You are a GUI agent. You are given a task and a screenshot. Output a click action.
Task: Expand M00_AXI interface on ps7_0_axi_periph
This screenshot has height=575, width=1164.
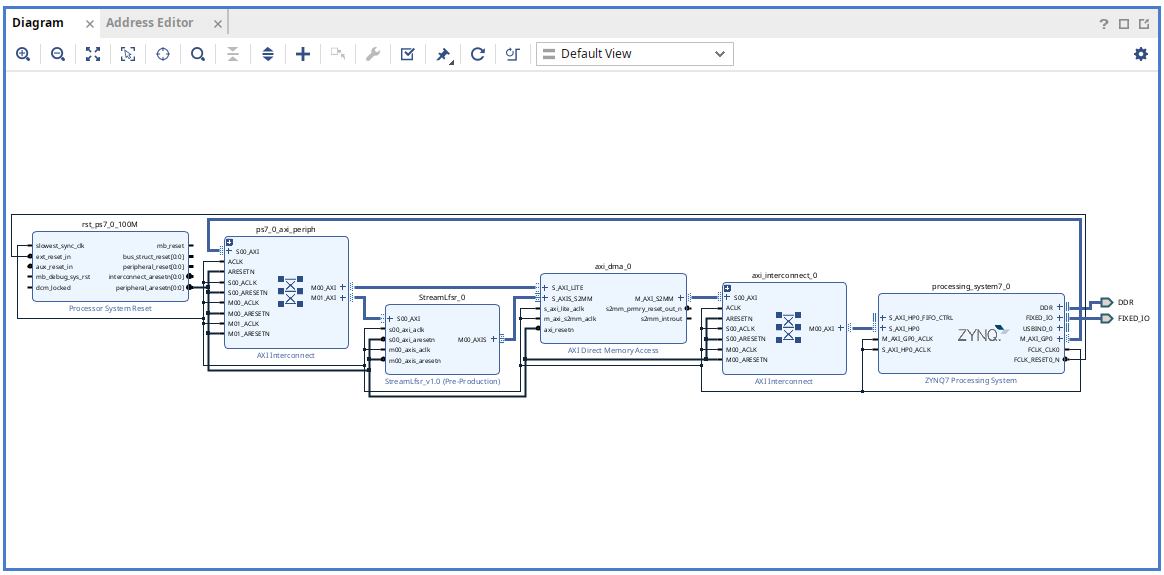(x=342, y=287)
